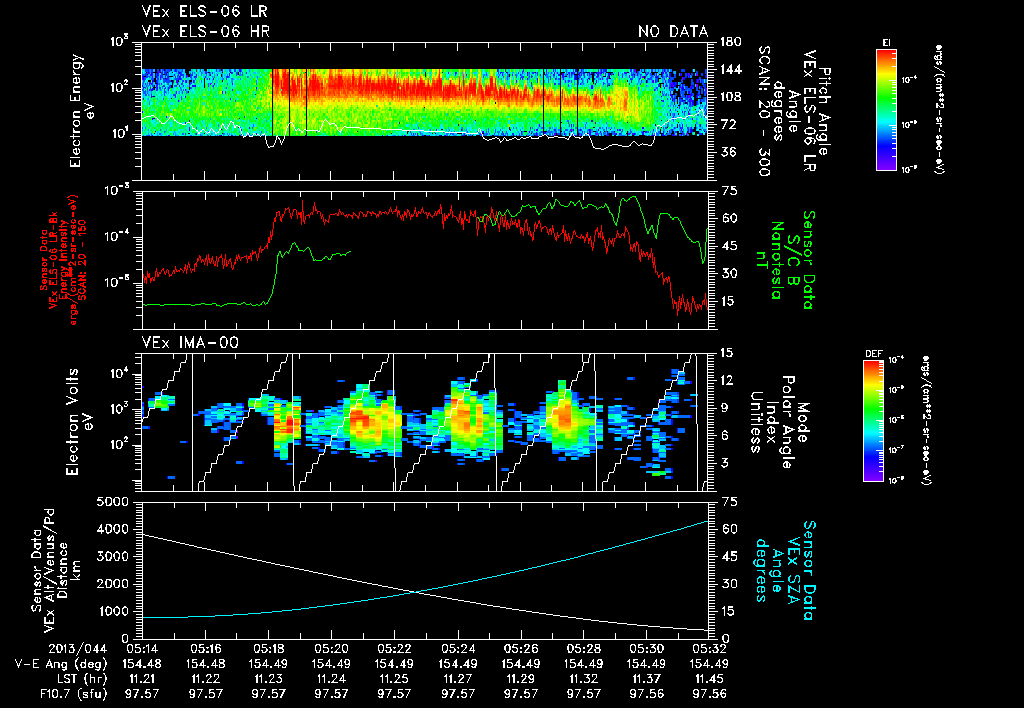Click the 'NO DATA' label

coord(673,31)
